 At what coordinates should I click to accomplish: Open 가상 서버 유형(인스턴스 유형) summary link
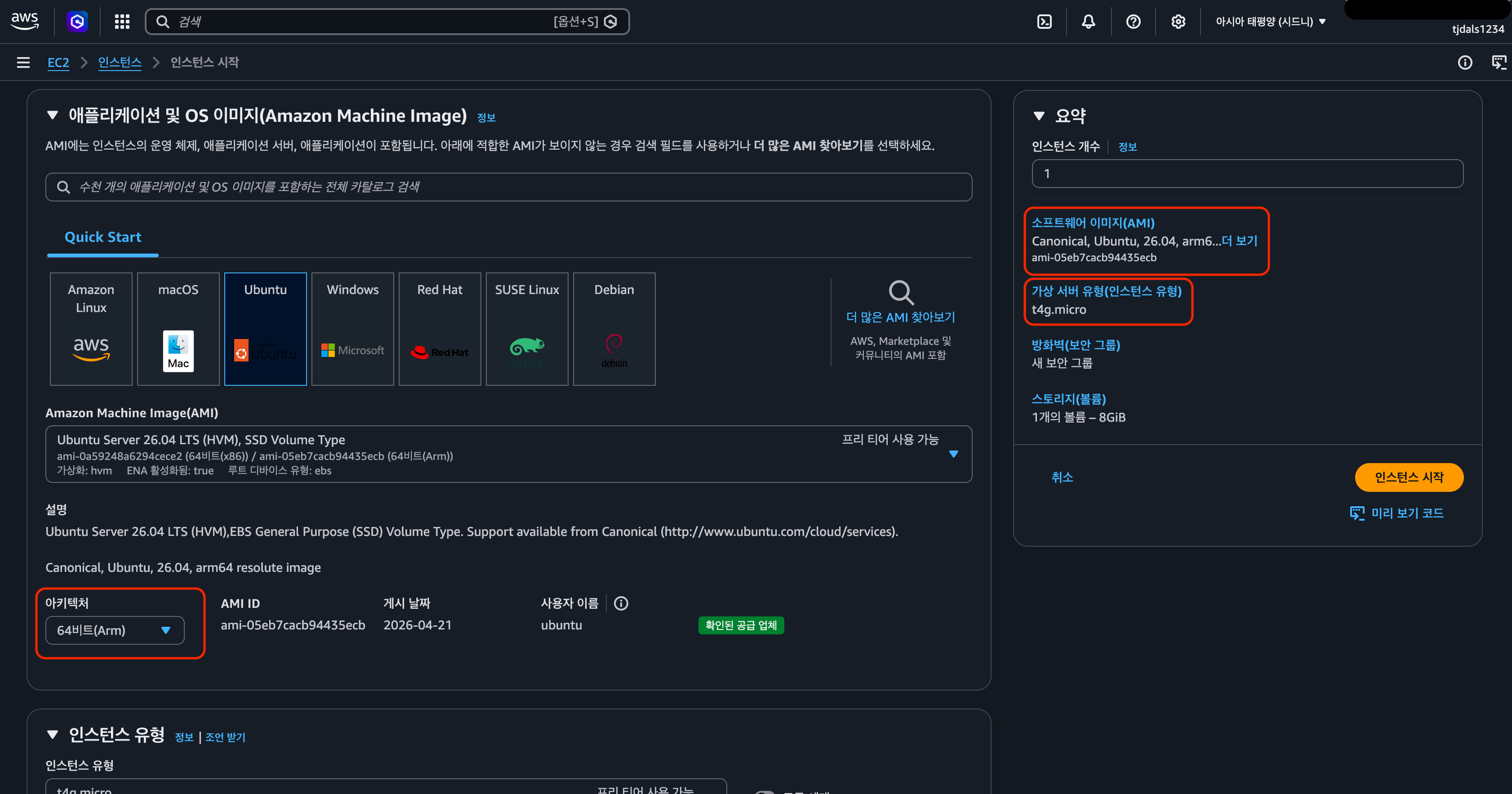coord(1107,291)
